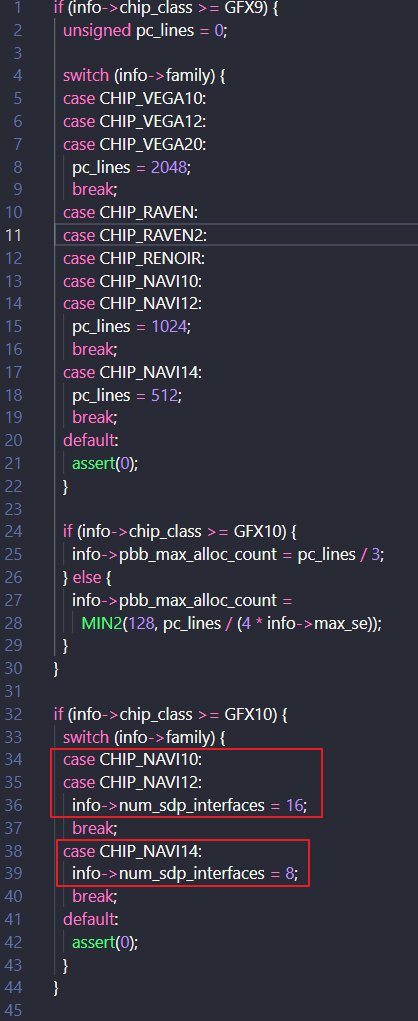The image size is (418, 1021).
Task: Click num_sdp_interfaces = 16 assignment
Action: pyautogui.click(x=189, y=805)
